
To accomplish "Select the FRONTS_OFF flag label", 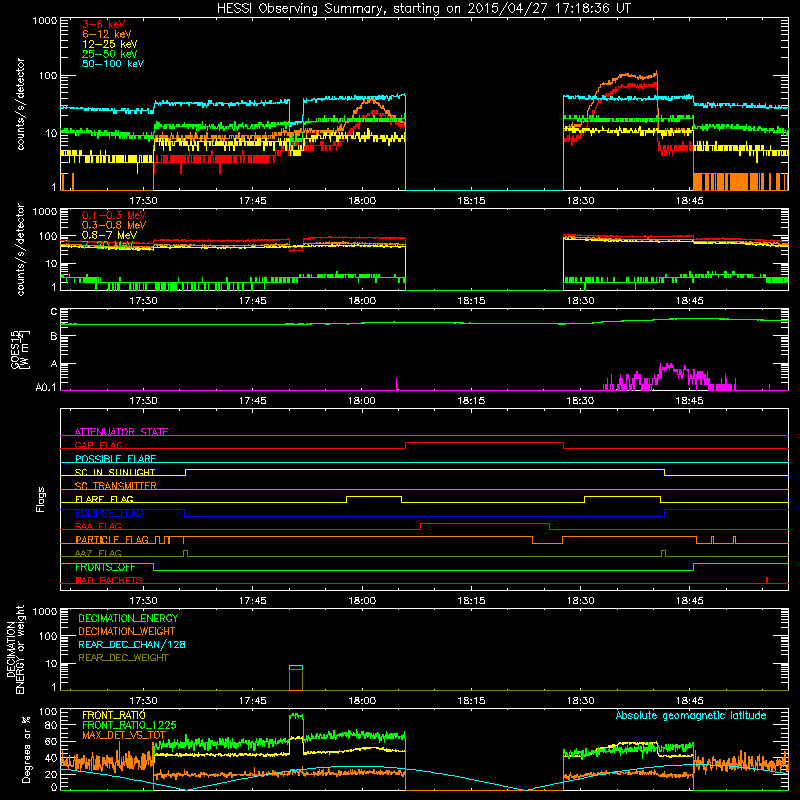I will pos(105,567).
